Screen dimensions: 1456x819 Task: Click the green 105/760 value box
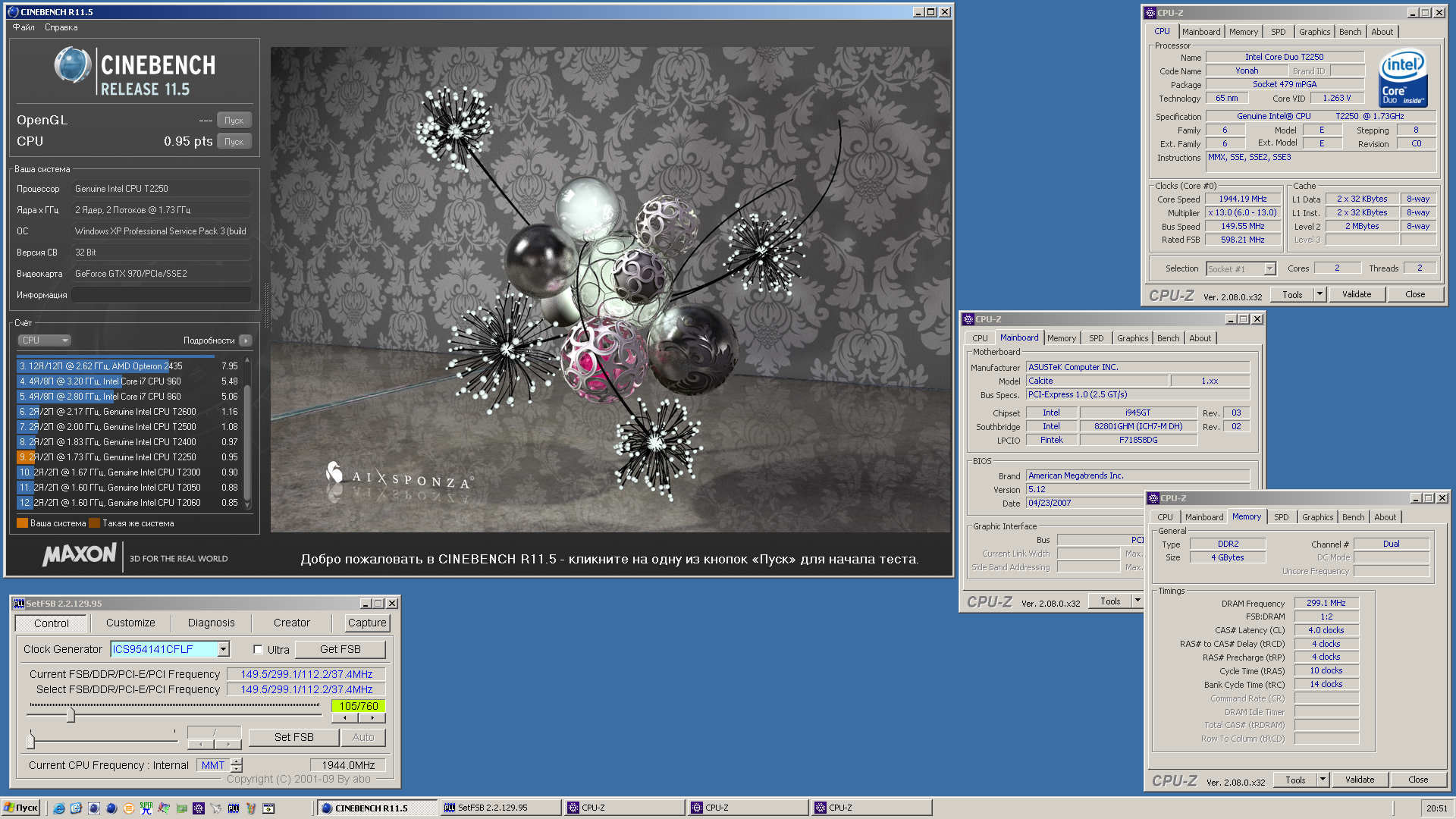point(358,705)
